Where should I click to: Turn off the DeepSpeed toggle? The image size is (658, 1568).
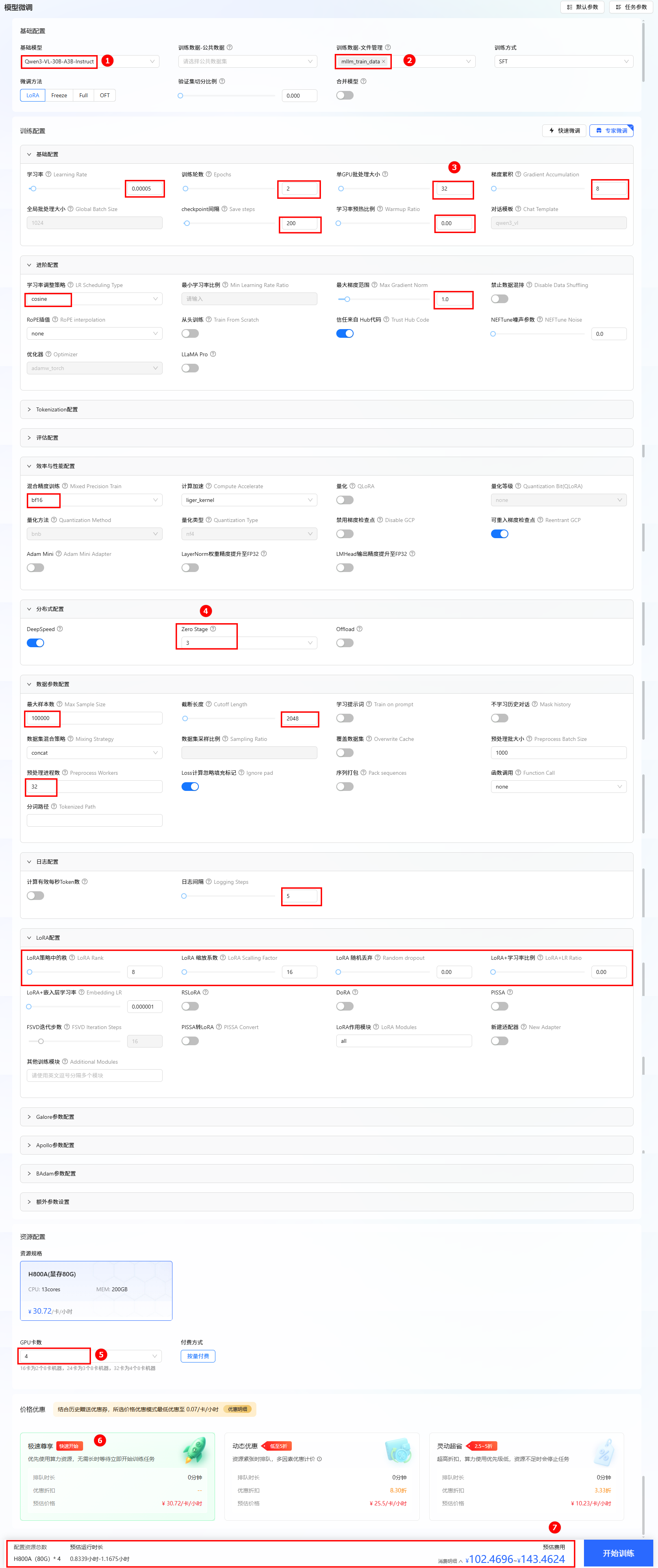click(35, 643)
